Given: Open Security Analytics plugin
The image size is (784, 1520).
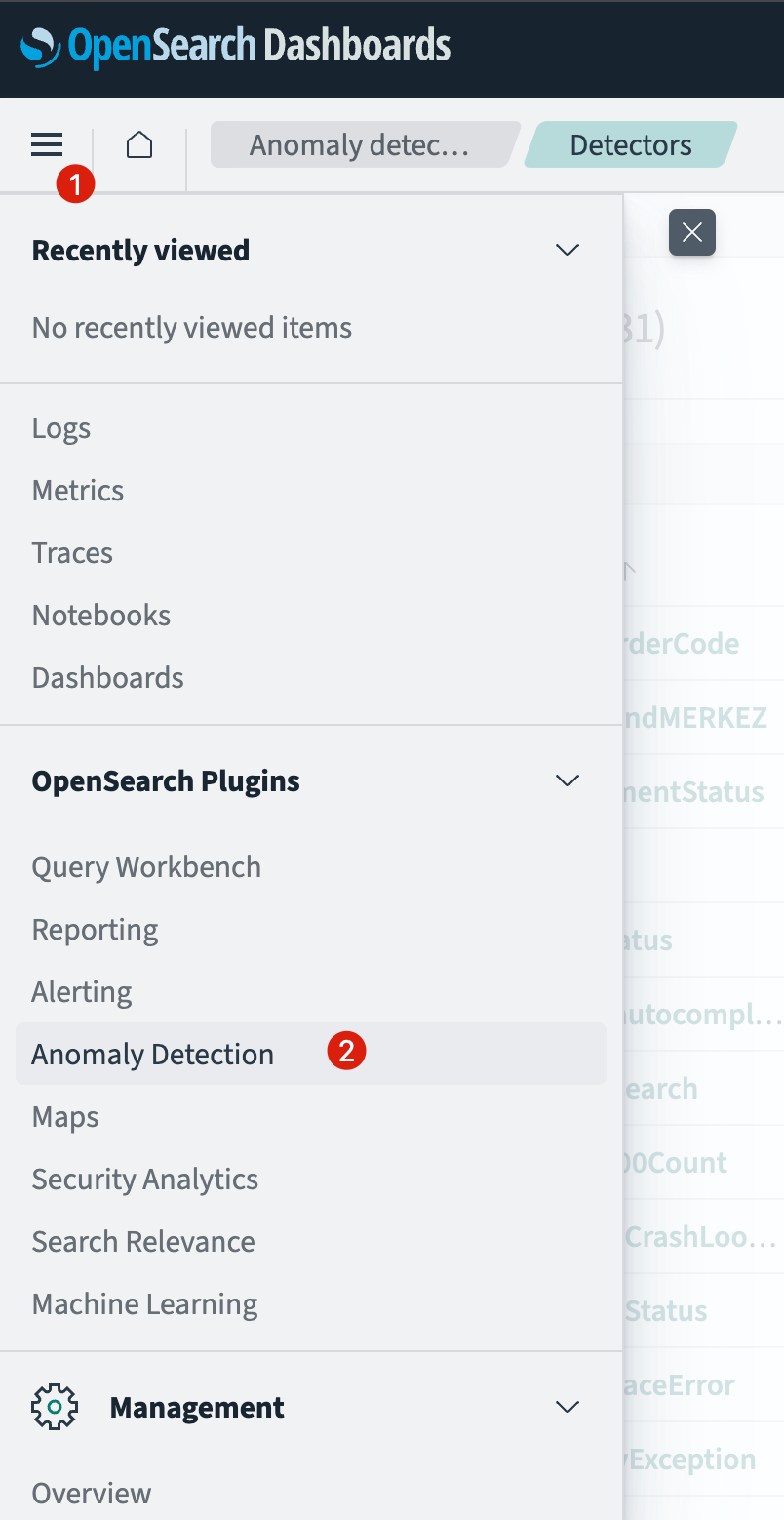Looking at the screenshot, I should click(145, 1179).
